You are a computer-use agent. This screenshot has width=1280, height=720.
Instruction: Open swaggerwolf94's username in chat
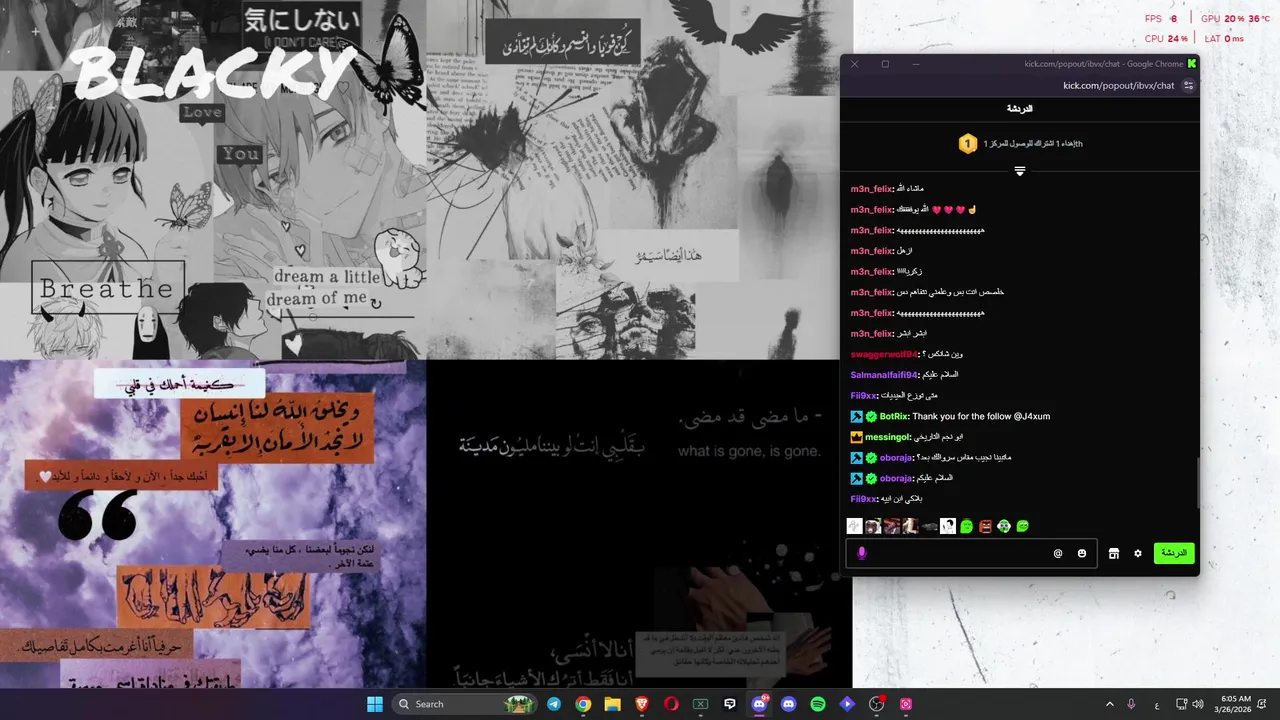coord(883,354)
